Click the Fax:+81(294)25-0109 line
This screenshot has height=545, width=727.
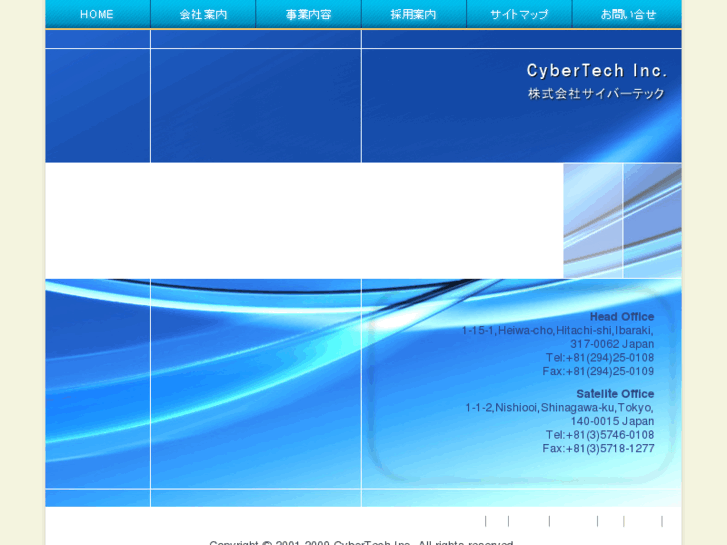598,371
